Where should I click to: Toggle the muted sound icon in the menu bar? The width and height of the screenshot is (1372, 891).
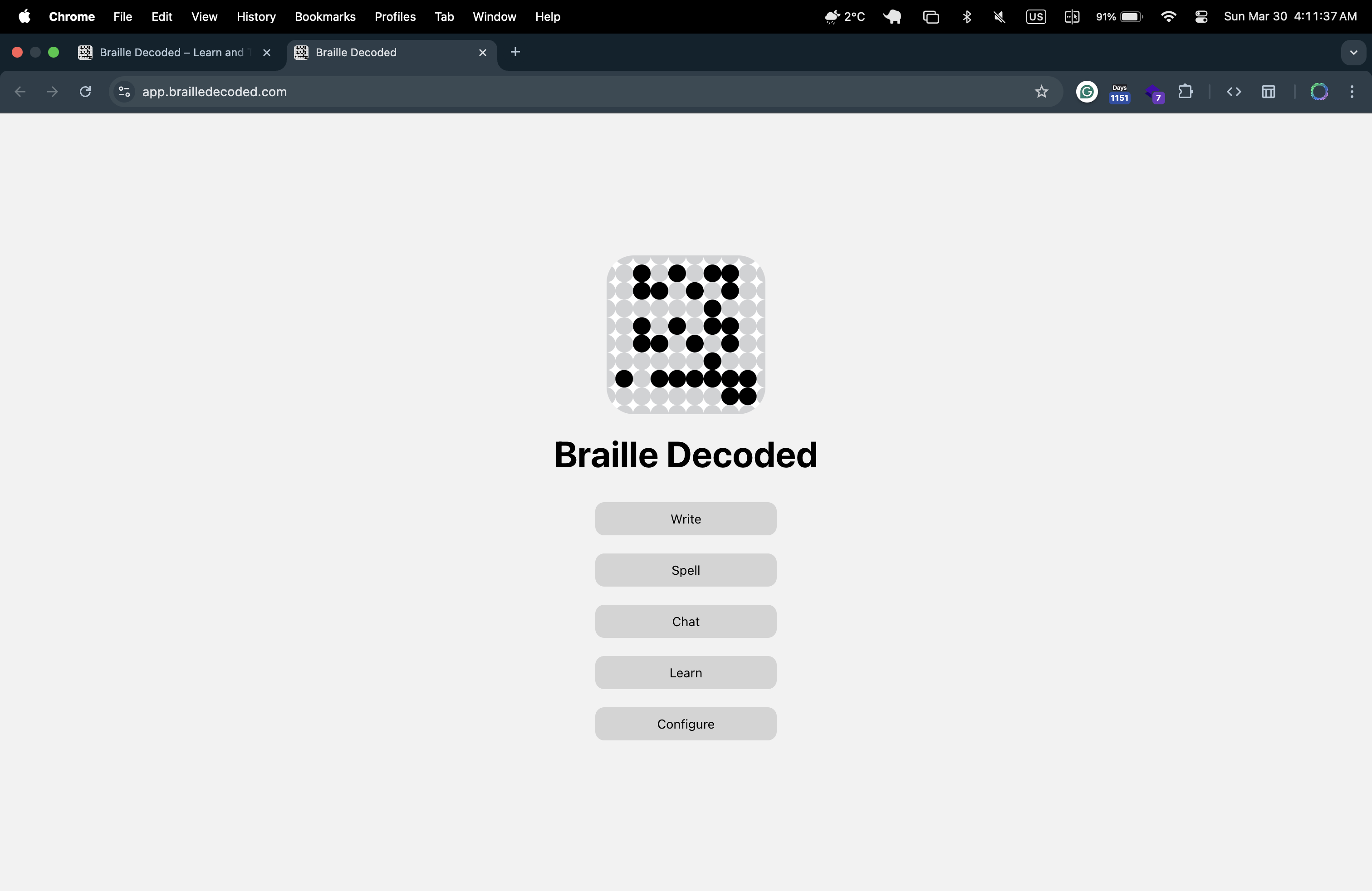pyautogui.click(x=1000, y=17)
